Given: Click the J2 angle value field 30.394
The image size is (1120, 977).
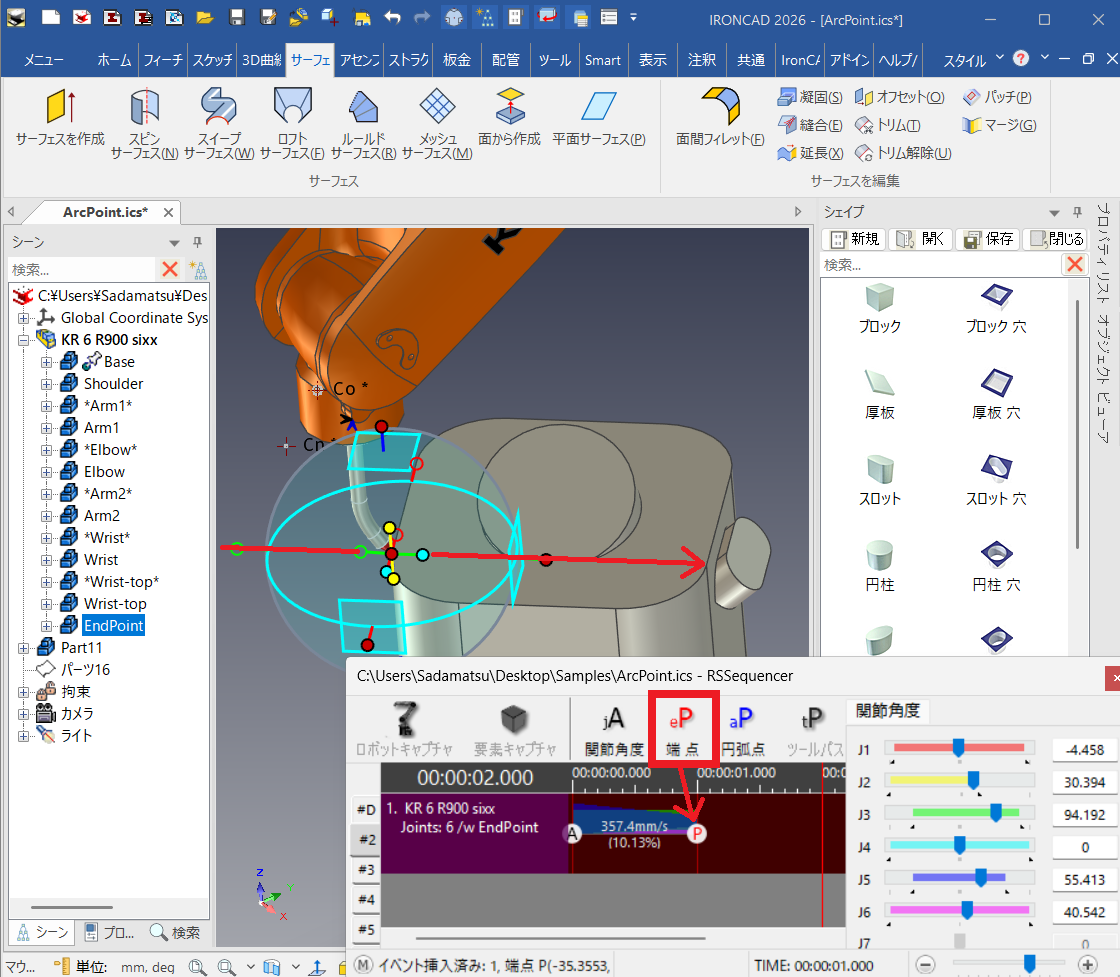Looking at the screenshot, I should [1084, 783].
